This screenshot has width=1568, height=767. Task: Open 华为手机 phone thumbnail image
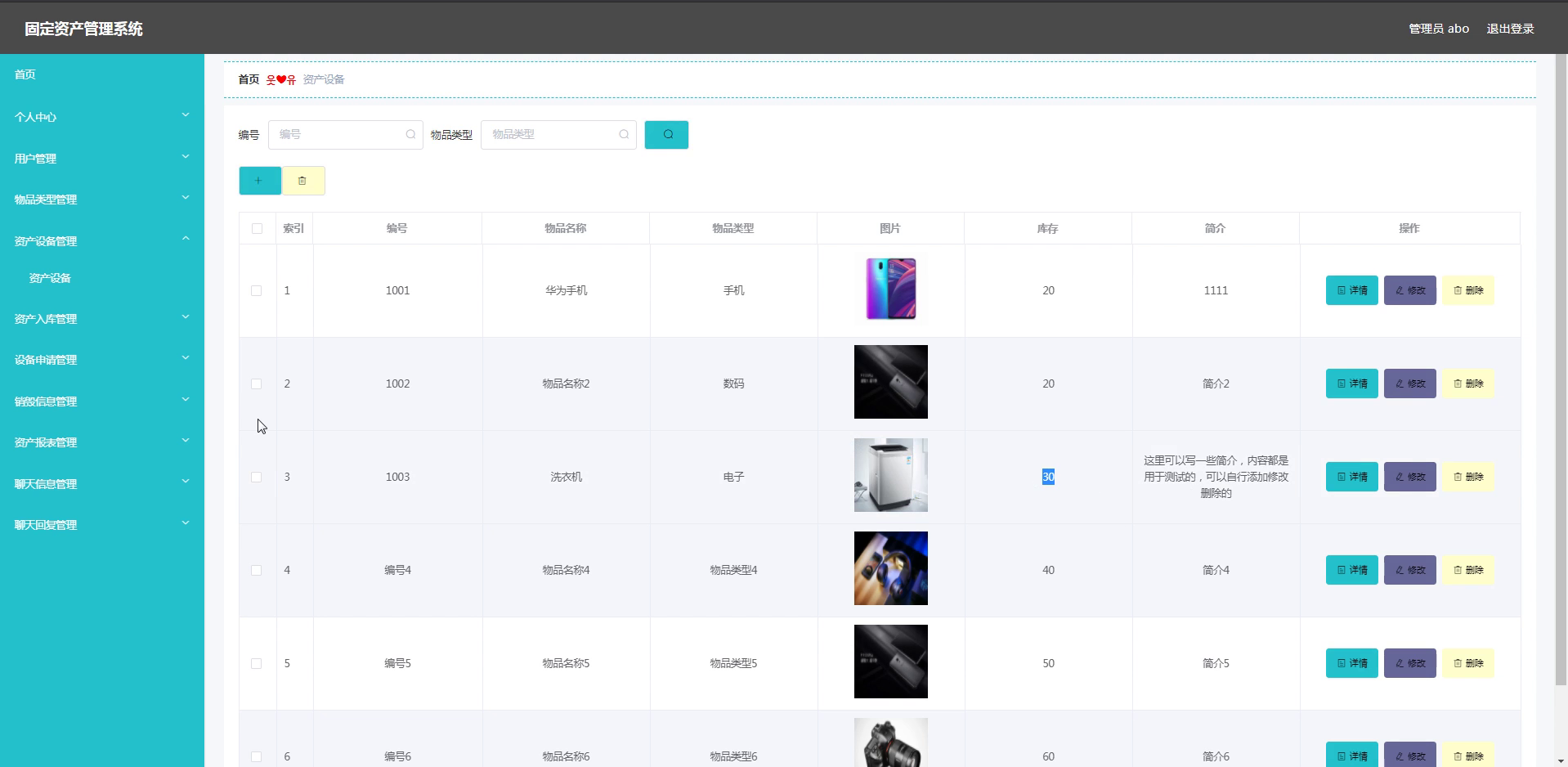[x=891, y=289]
